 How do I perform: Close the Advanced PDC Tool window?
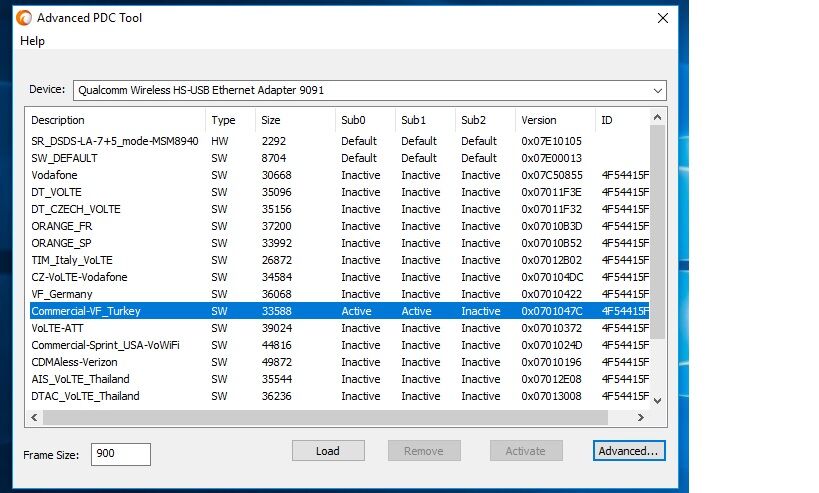(663, 18)
